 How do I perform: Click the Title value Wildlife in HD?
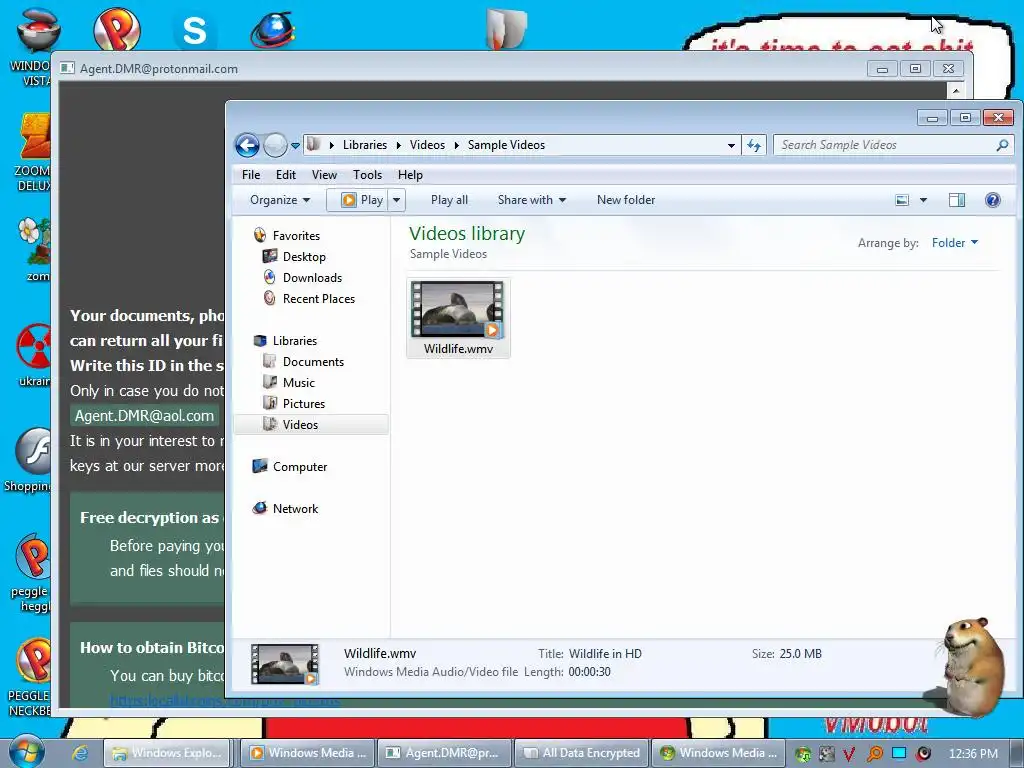coord(605,654)
